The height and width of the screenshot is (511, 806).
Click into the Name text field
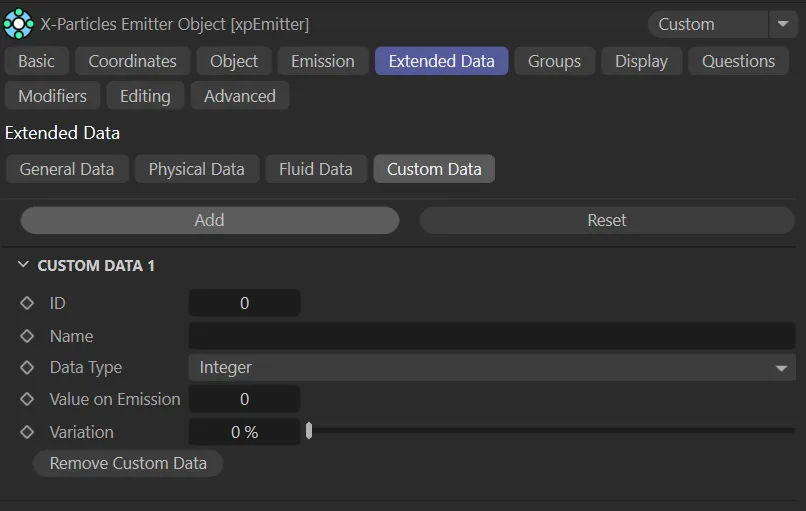(x=491, y=336)
